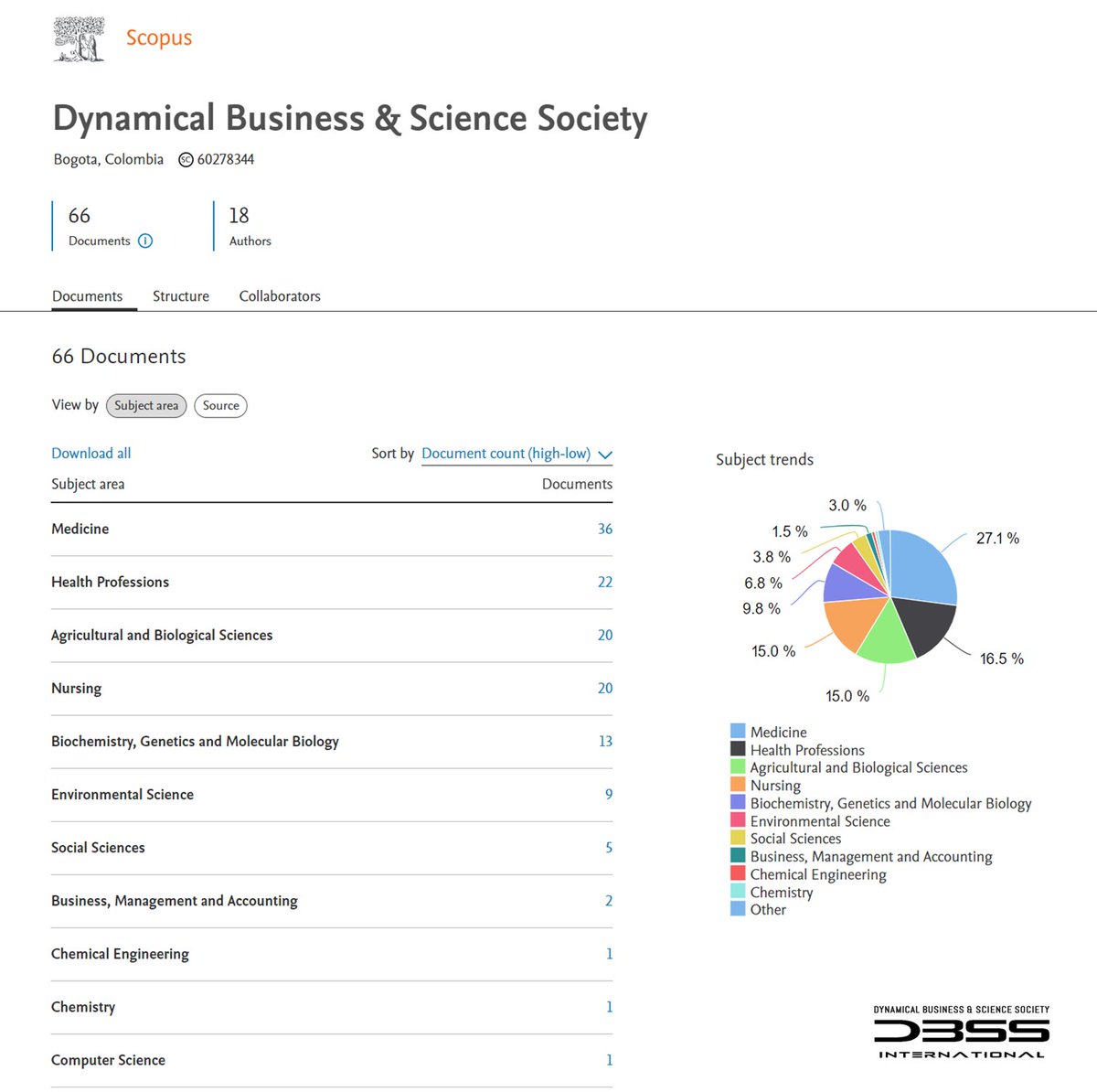Click the Social Sciences legend swatch
Viewport: 1097px width, 1092px height.
738,837
